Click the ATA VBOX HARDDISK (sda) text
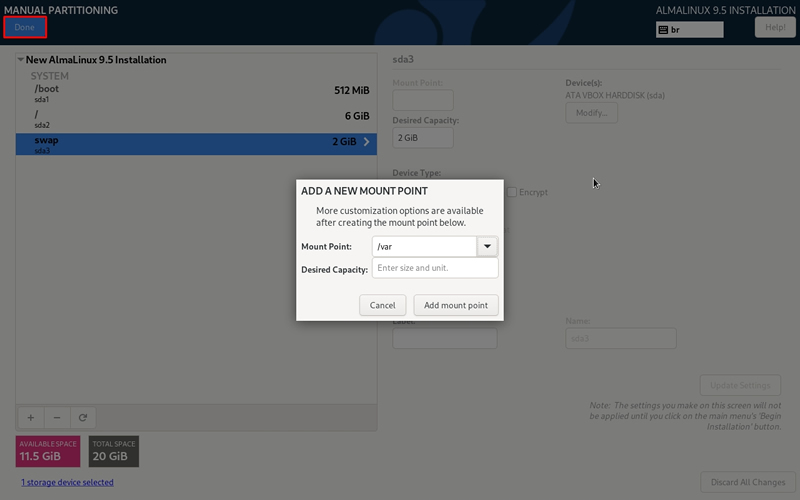This screenshot has width=800, height=500. [x=615, y=95]
